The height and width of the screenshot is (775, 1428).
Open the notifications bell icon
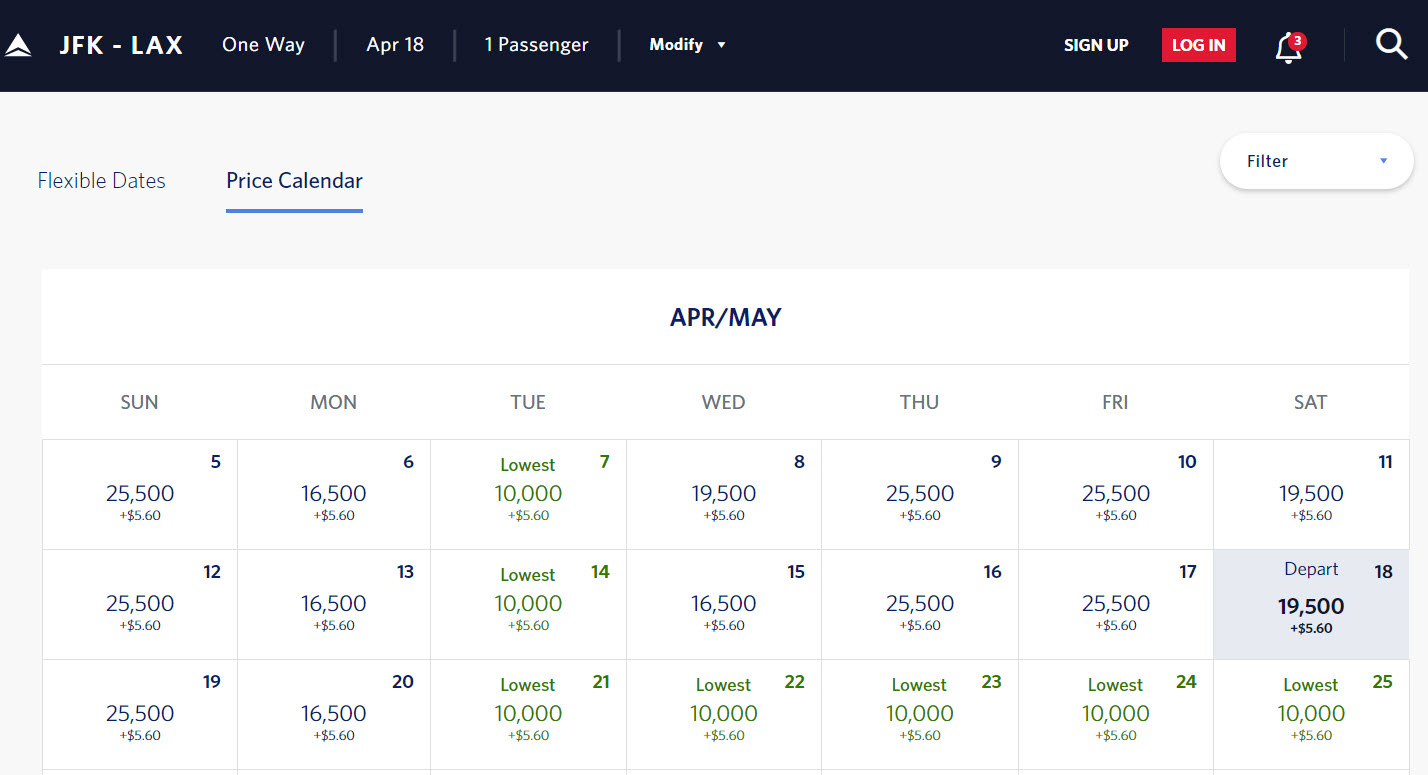(1289, 47)
